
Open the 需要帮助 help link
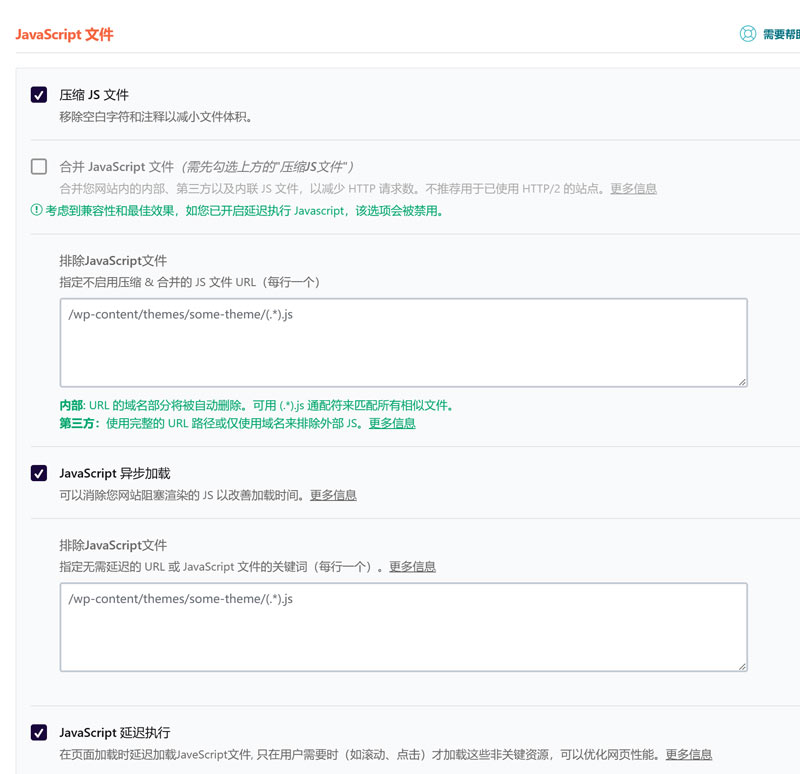tap(780, 34)
